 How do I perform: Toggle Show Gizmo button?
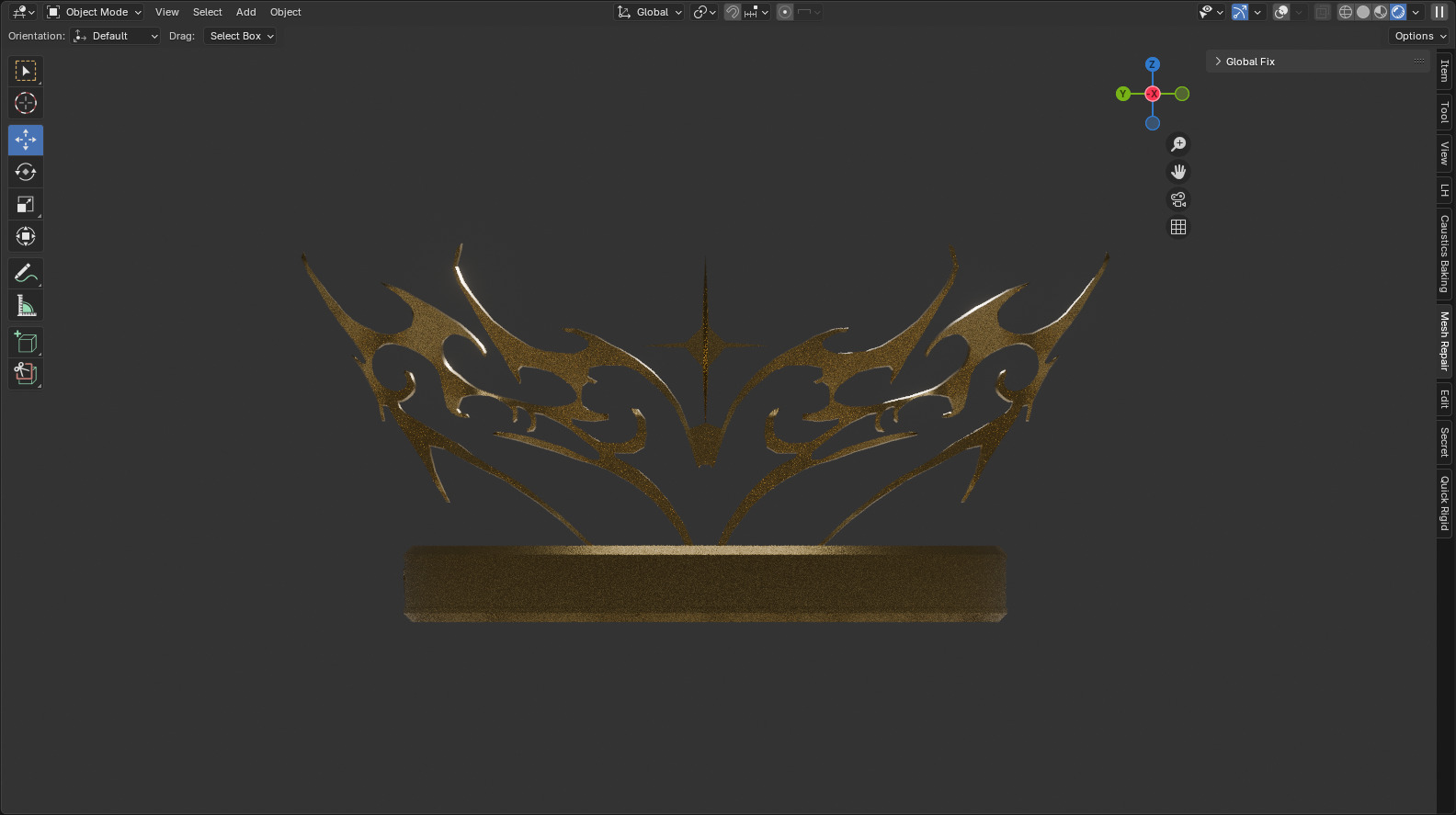point(1240,12)
